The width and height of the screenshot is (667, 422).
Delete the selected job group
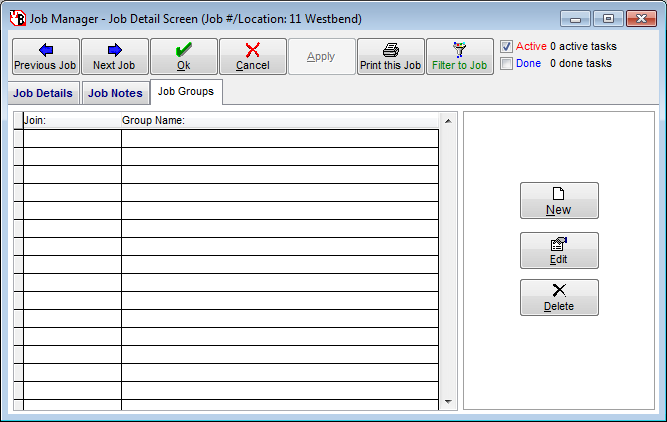tap(559, 297)
